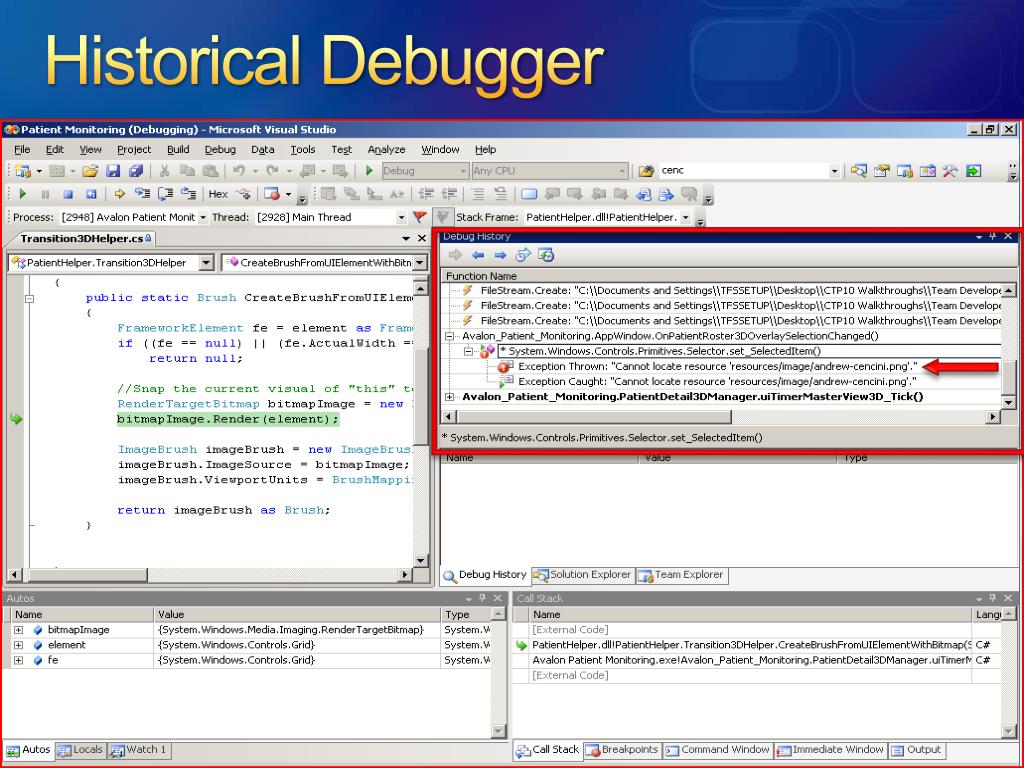Screen dimensions: 1024x768
Task: Collapse the OnPatientRoster3DOverlaySelectionChanged tree node
Action: click(x=449, y=336)
